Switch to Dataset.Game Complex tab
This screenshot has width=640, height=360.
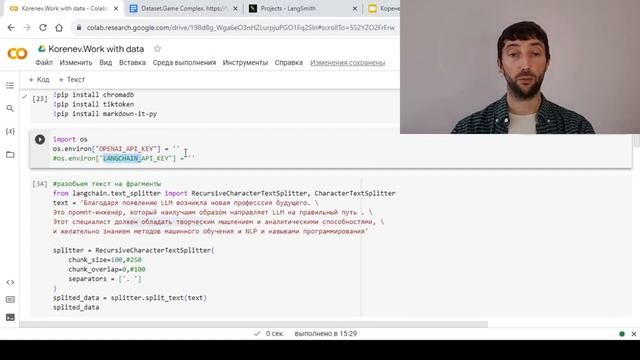pos(183,8)
